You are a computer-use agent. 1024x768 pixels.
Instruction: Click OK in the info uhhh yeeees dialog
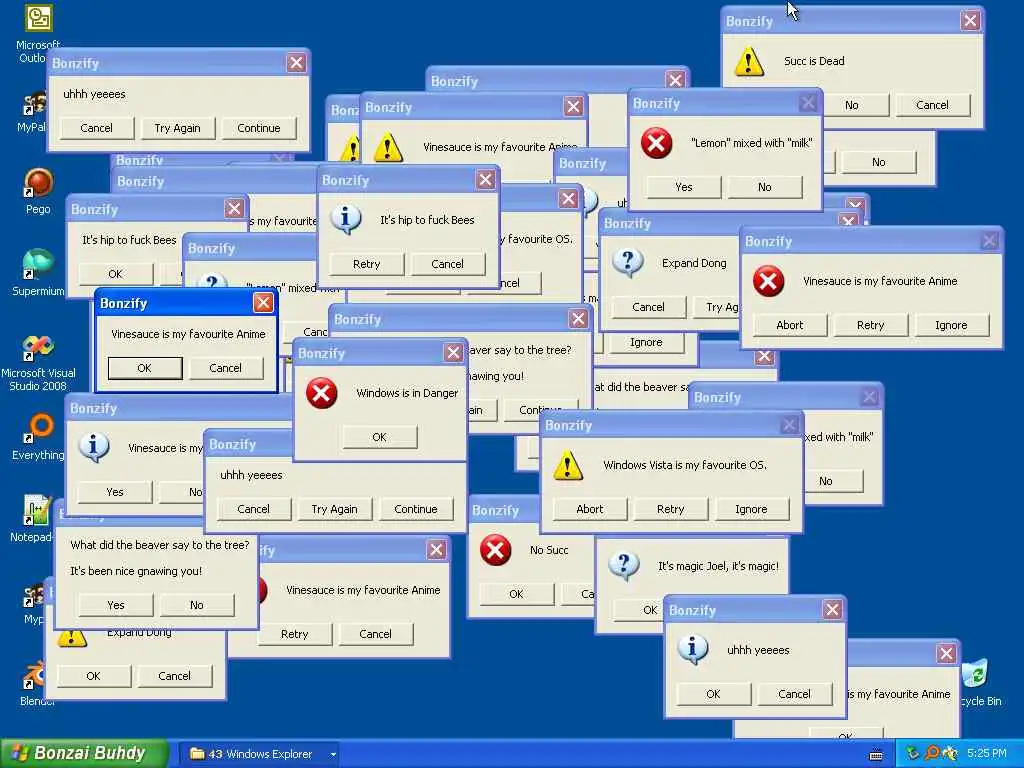click(713, 694)
